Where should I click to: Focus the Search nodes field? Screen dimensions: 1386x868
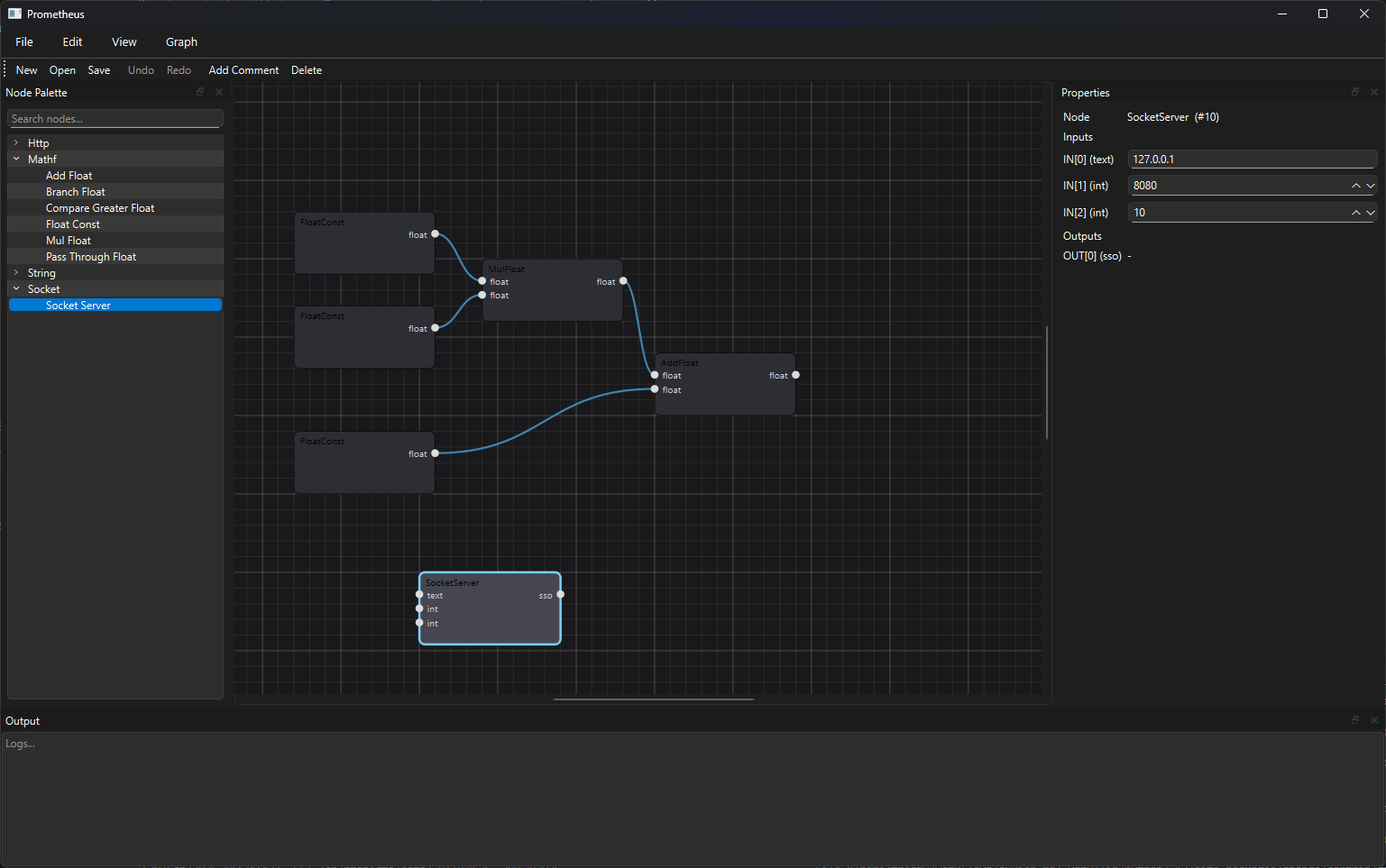(115, 119)
